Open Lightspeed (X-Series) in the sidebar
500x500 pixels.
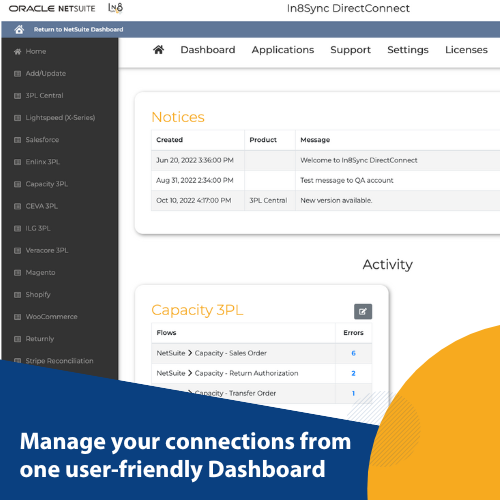pos(60,118)
